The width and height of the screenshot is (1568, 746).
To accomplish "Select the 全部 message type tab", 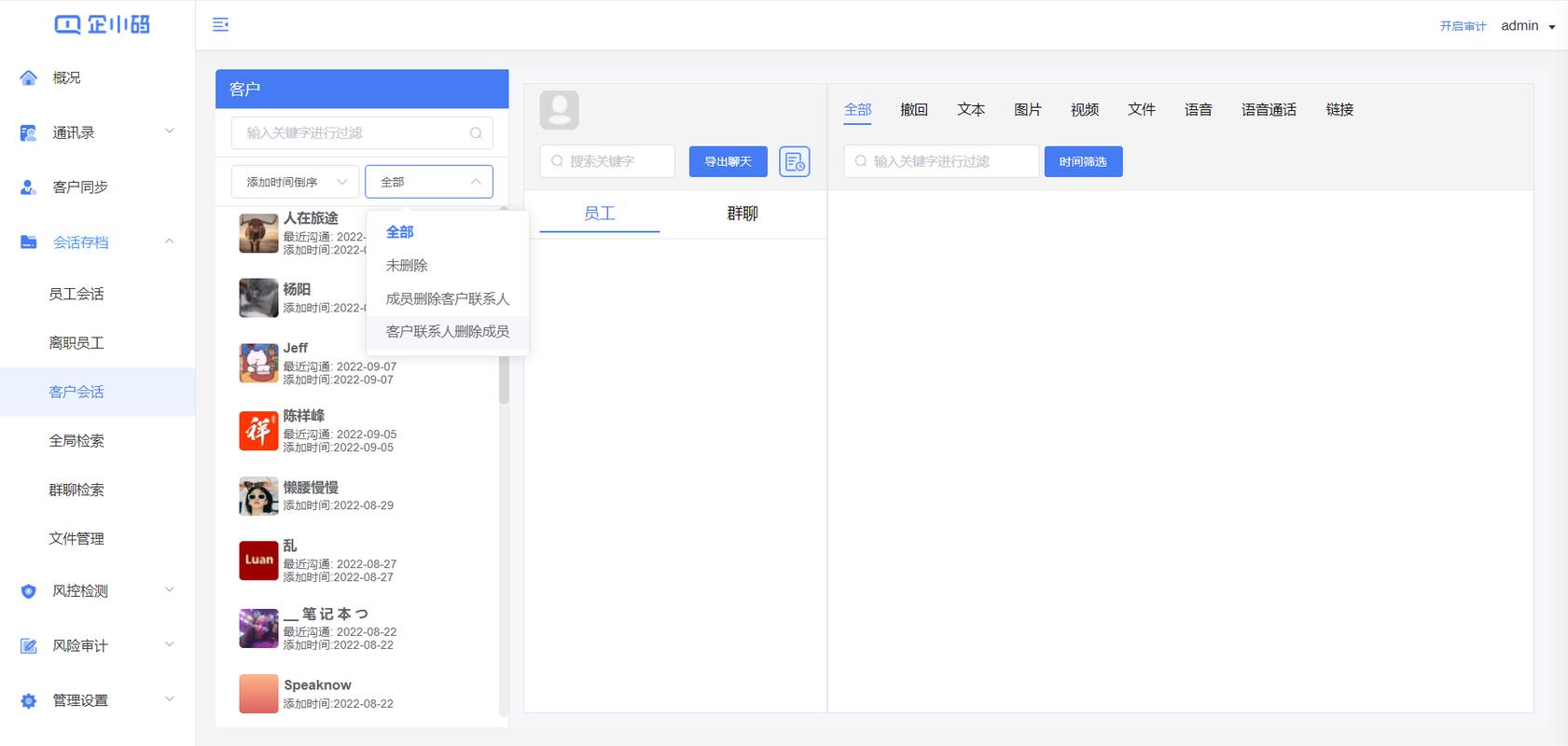I will 858,110.
